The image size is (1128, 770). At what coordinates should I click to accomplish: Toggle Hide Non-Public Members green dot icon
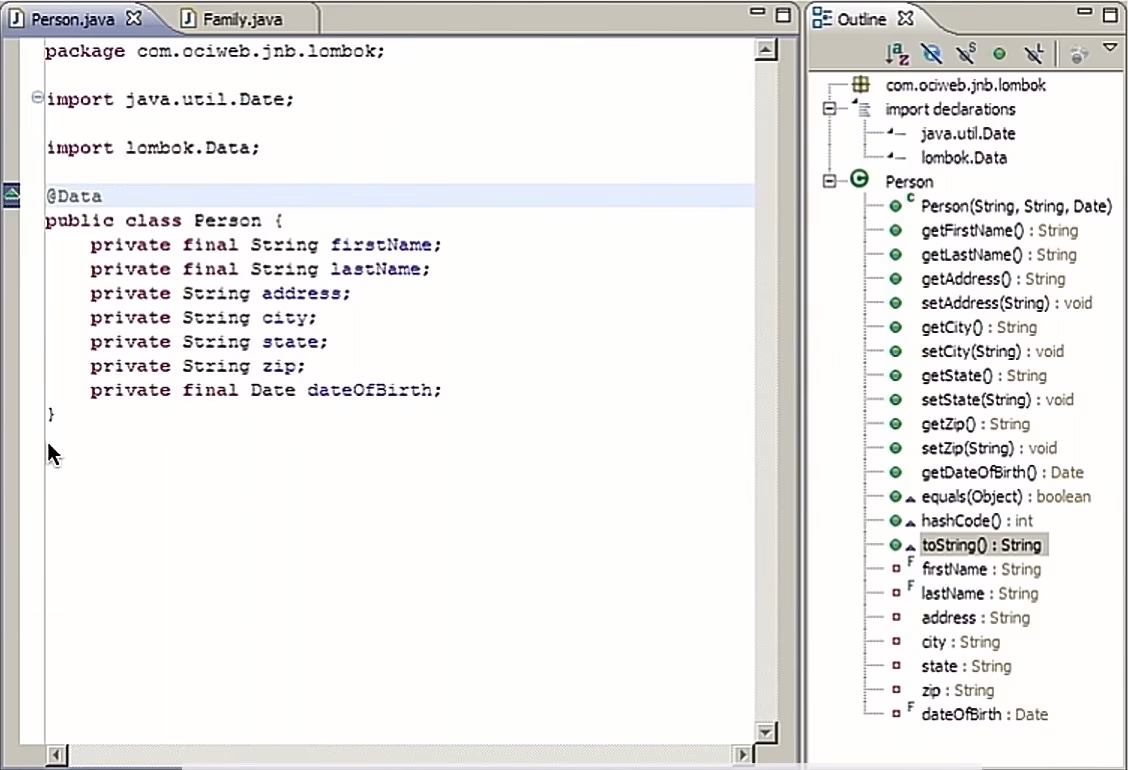(998, 54)
